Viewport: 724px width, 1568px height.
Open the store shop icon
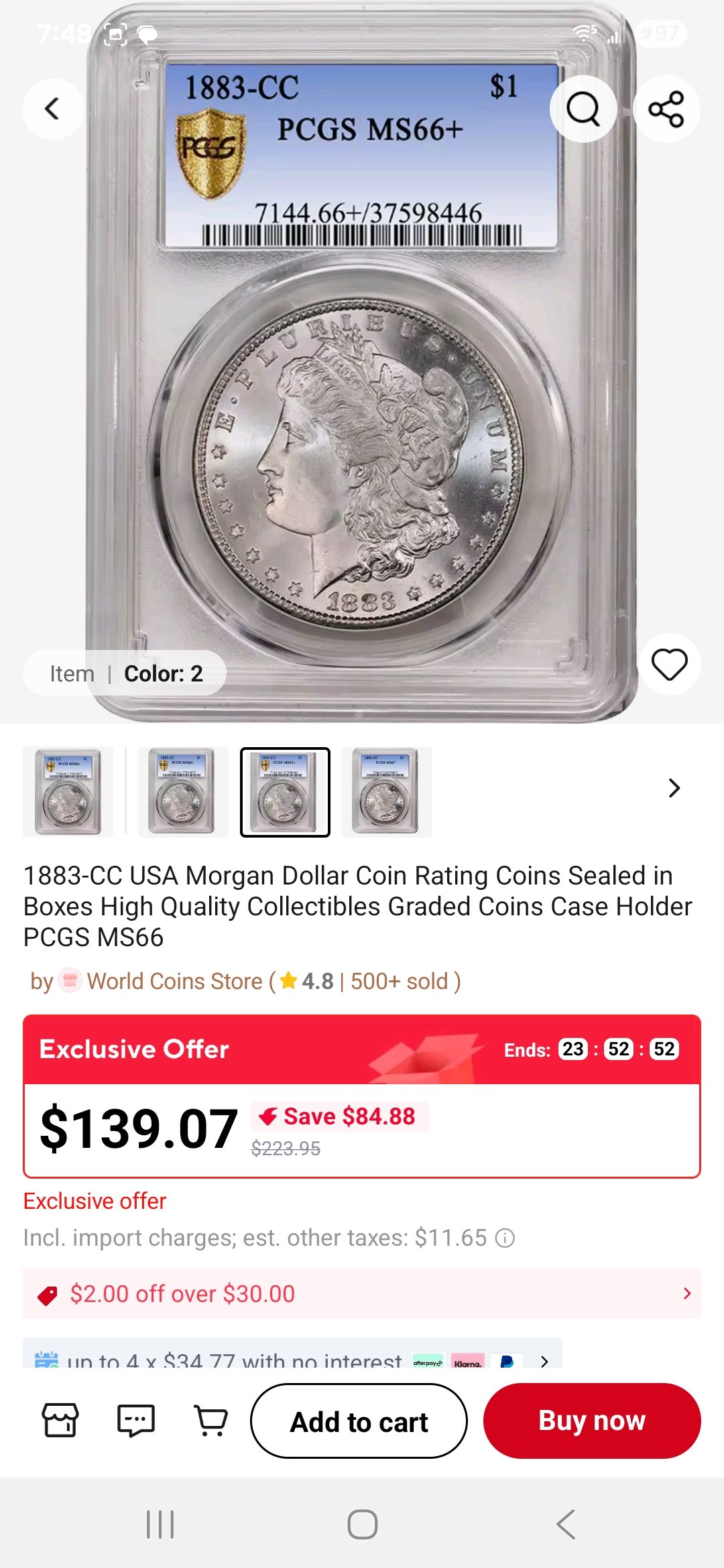(x=60, y=1420)
